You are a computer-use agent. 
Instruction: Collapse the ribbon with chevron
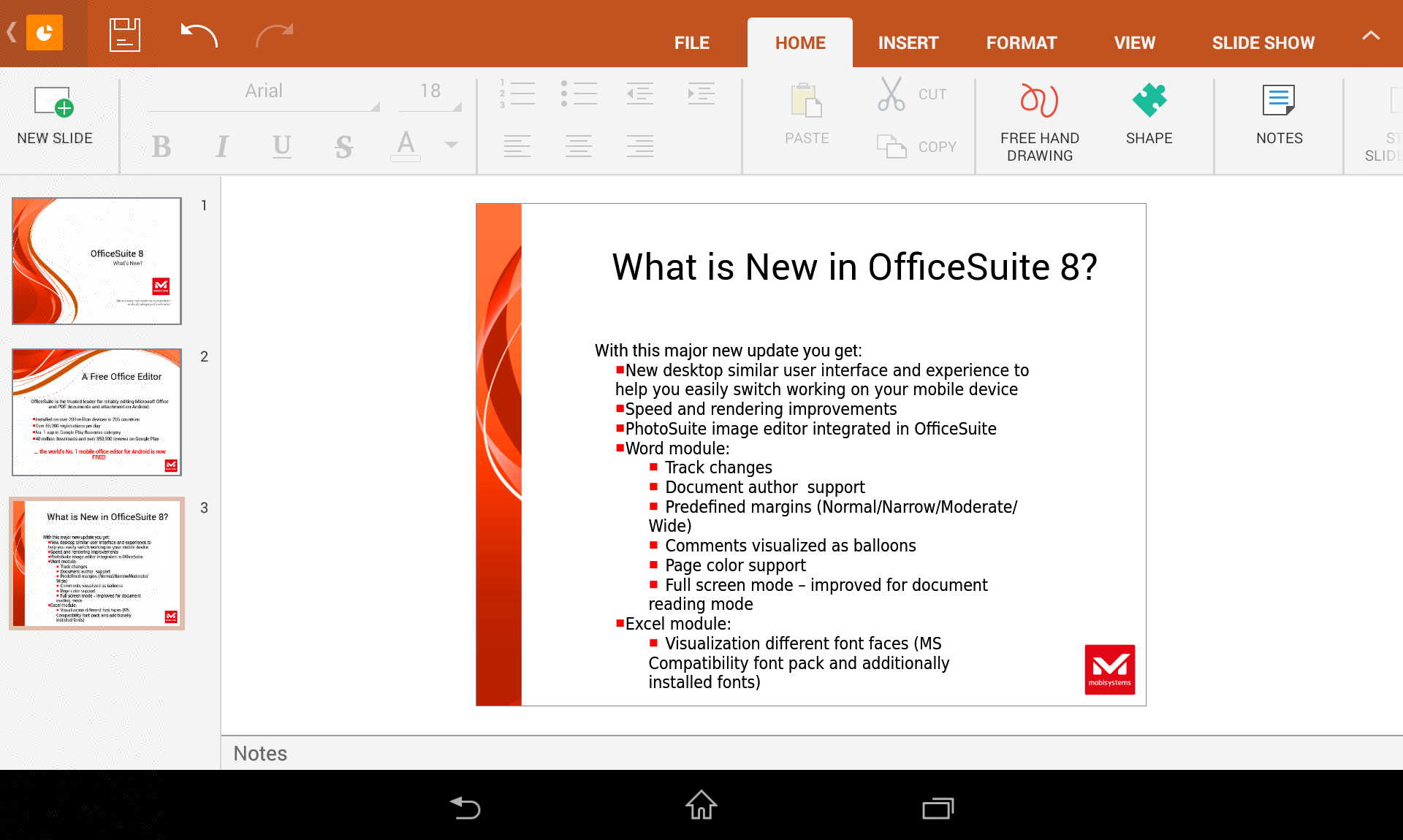pos(1371,36)
